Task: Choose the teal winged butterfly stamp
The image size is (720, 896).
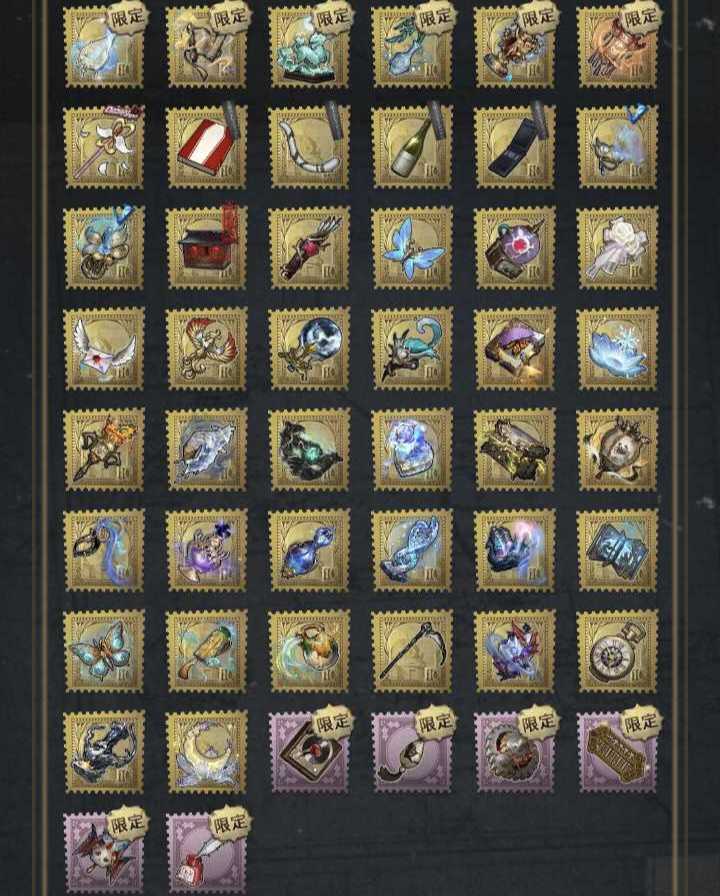Action: click(x=104, y=651)
